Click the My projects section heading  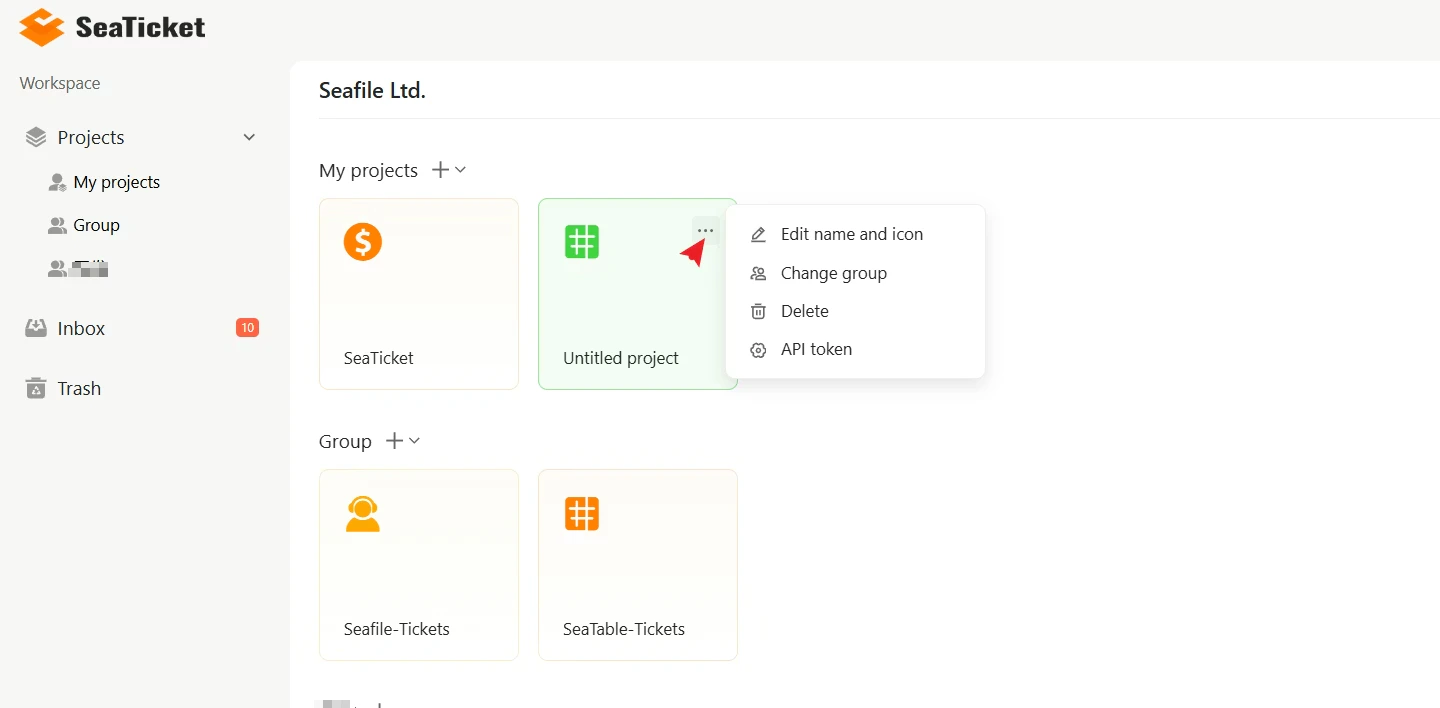[368, 170]
